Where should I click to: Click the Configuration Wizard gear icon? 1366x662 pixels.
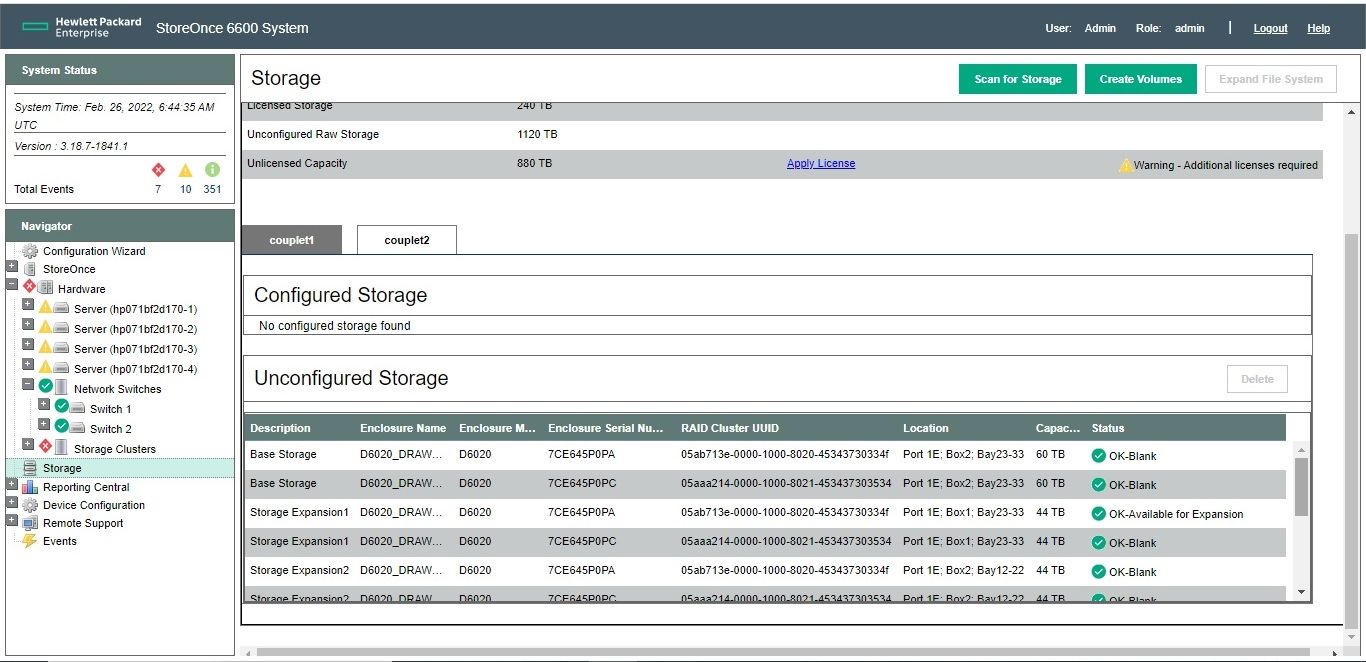[x=30, y=251]
